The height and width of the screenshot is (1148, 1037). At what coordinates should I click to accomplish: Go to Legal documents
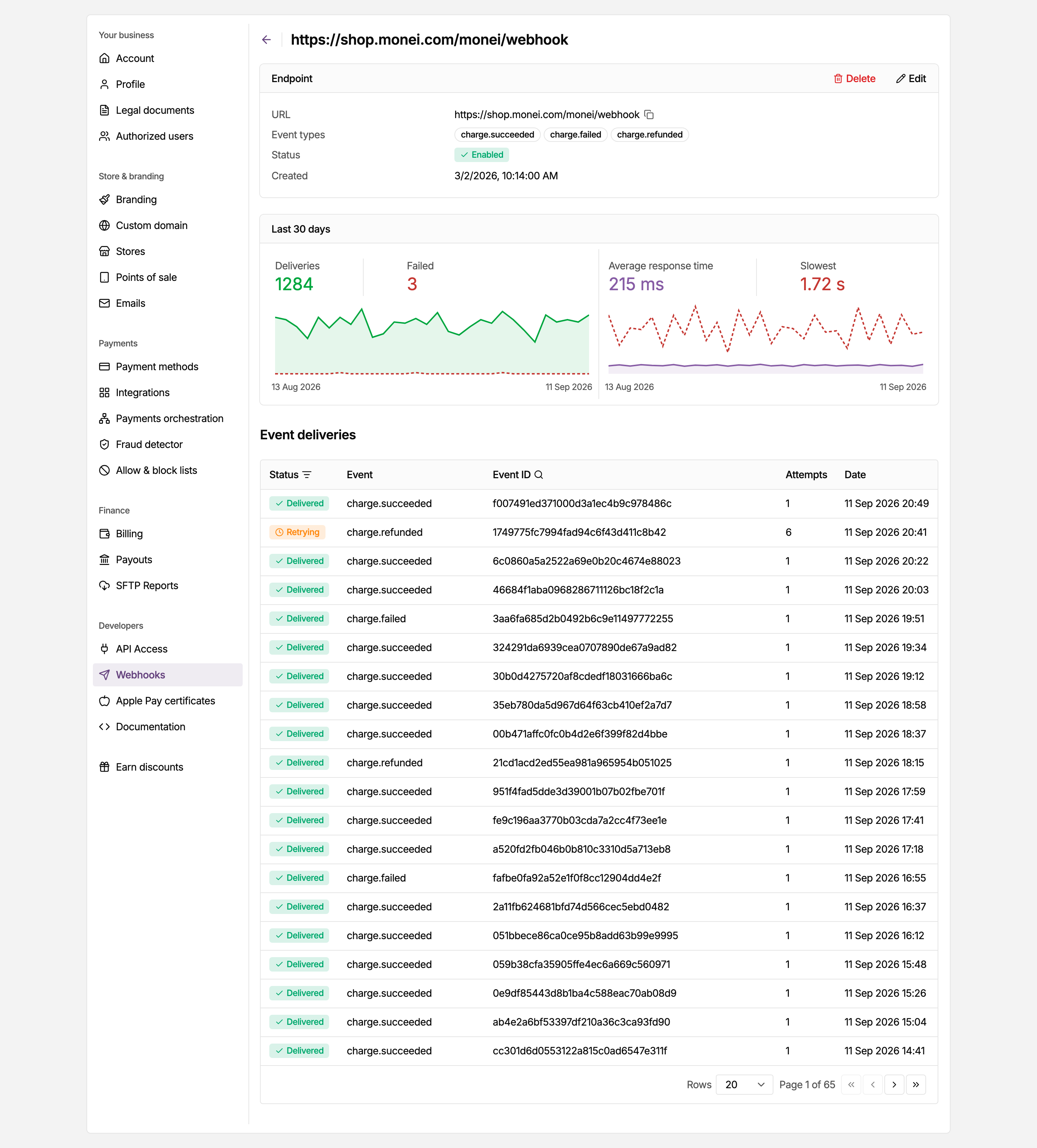[x=168, y=111]
